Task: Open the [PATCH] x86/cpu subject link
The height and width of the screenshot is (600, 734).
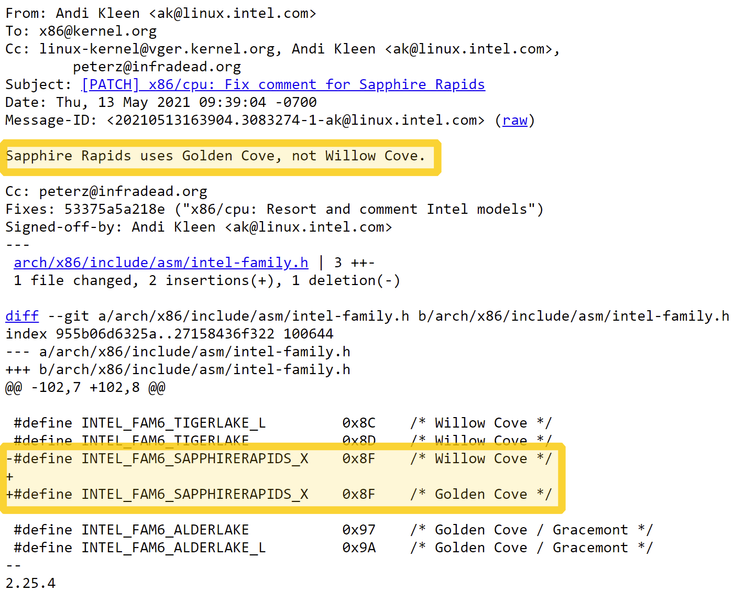Action: click(x=283, y=85)
